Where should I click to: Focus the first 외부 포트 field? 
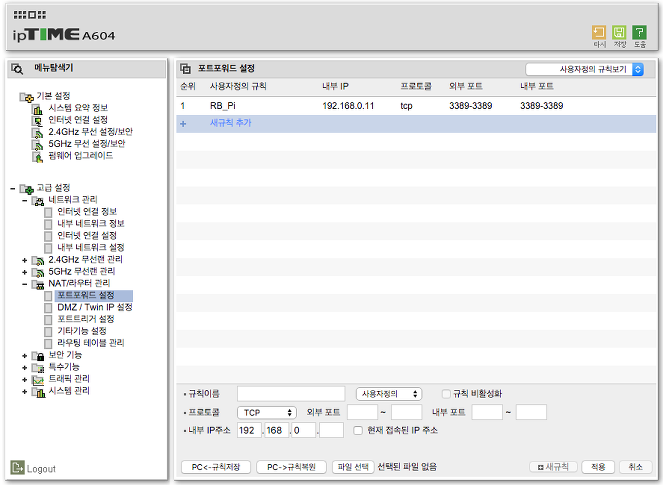(362, 412)
